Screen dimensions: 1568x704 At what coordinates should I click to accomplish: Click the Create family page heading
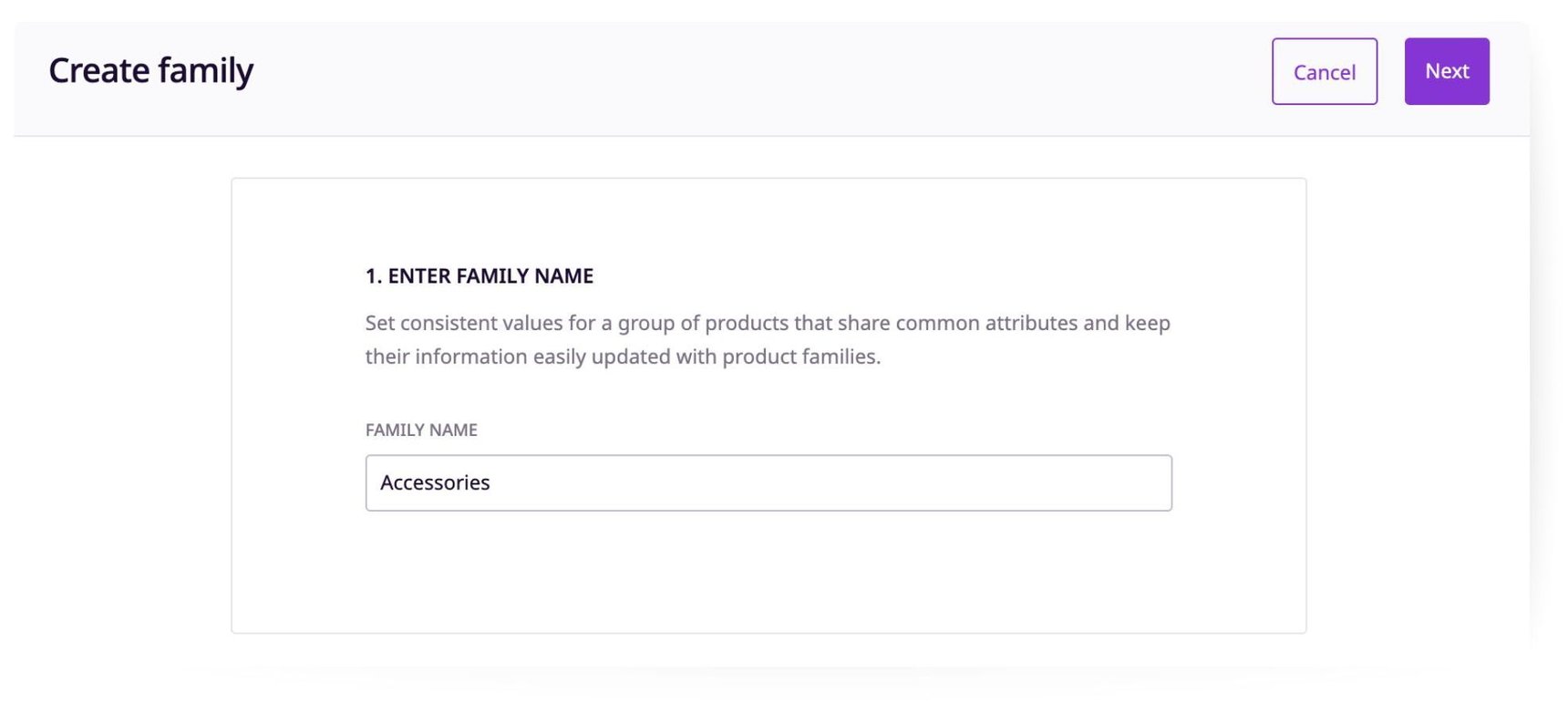click(151, 69)
